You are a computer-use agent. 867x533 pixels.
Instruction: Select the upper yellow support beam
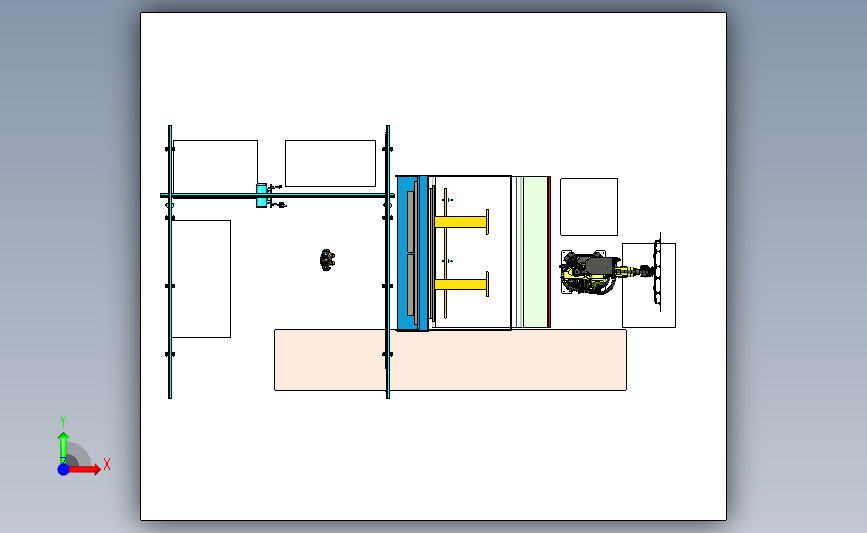click(462, 222)
